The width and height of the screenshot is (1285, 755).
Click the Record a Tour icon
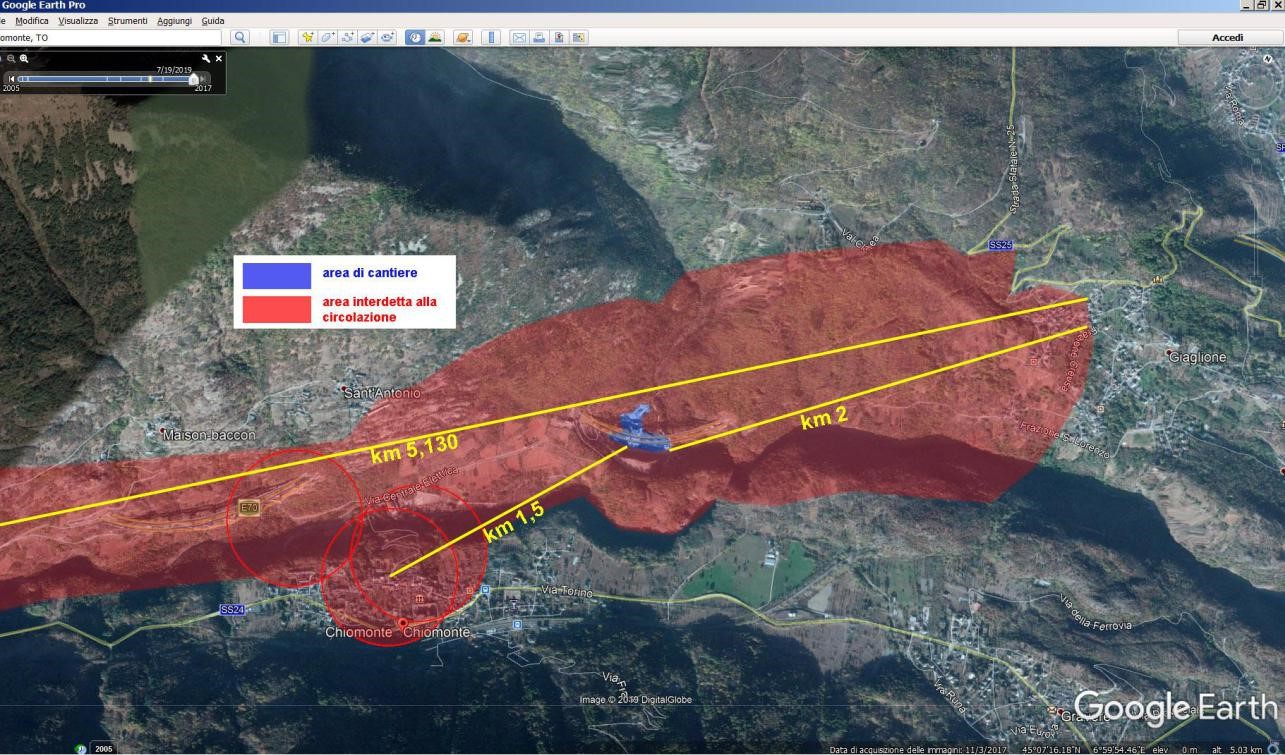tap(387, 37)
